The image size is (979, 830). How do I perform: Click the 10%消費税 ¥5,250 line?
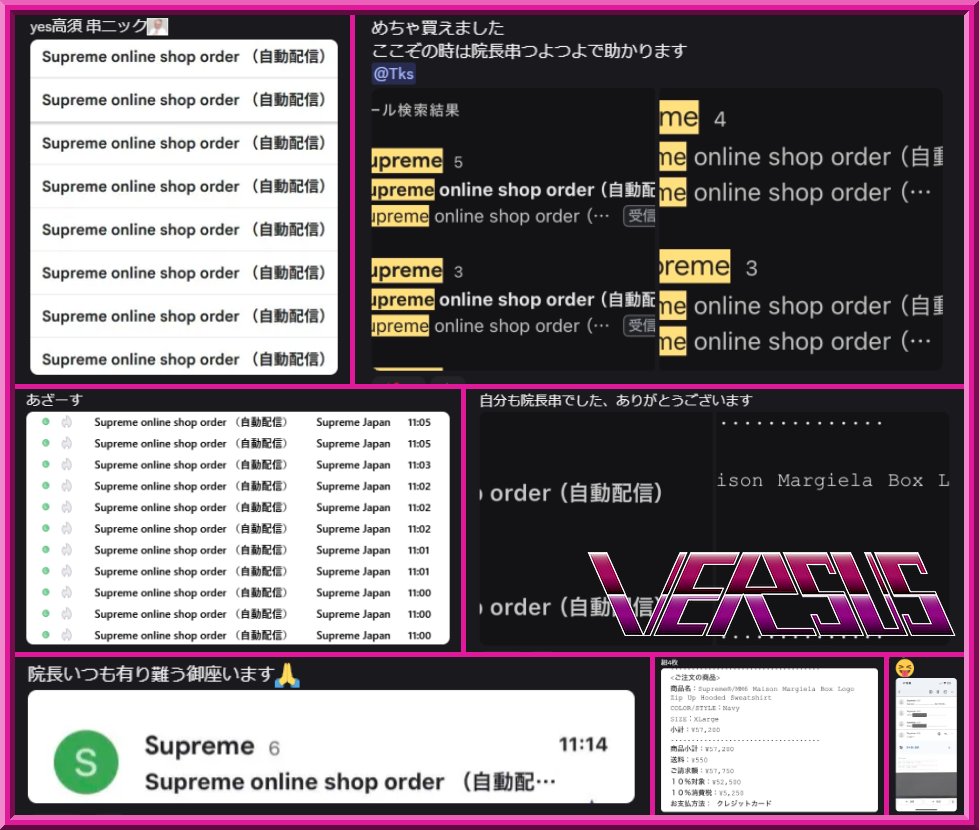point(707,793)
